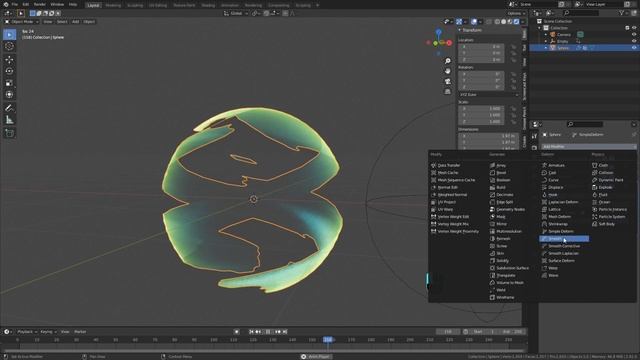Choose Smooth in the modifier list
640x360 pixels.
(564, 239)
